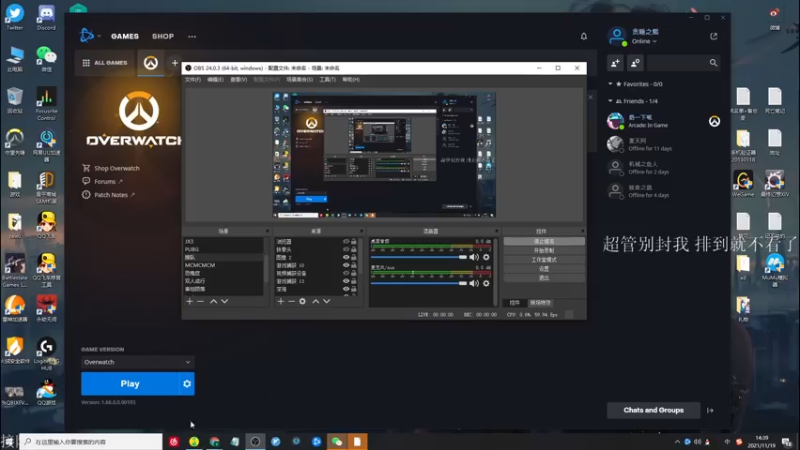The width and height of the screenshot is (800, 450).
Task: Collapse the Favorites 0/0 group
Action: point(610,84)
